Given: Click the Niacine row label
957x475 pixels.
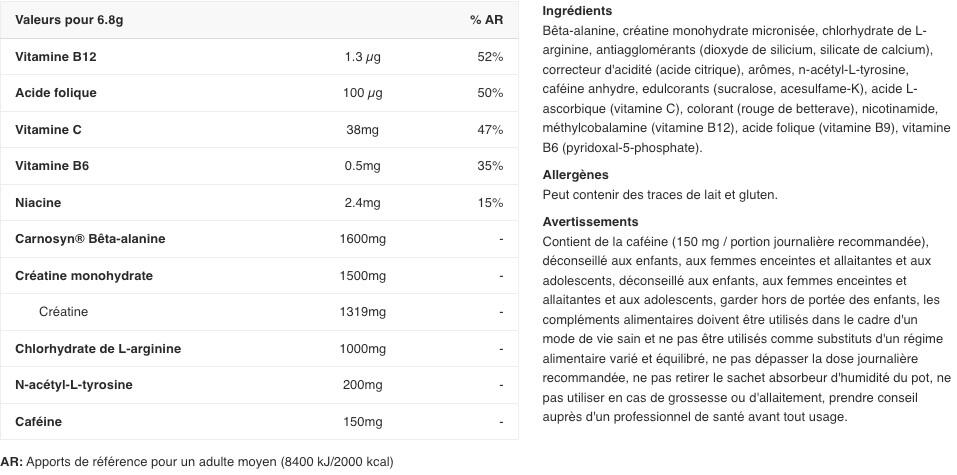Looking at the screenshot, I should tap(38, 203).
